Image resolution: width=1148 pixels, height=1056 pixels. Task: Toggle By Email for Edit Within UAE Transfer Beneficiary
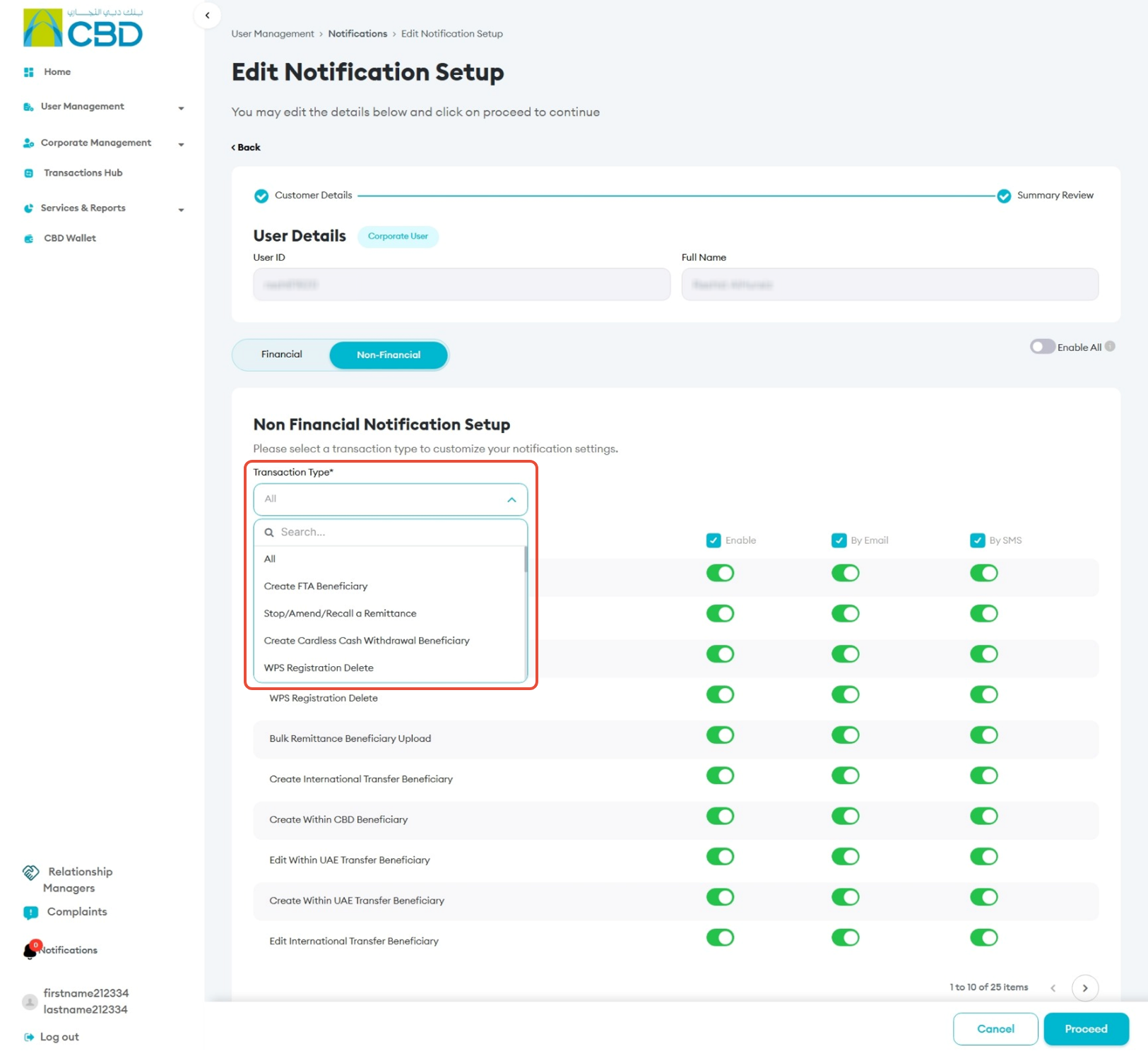(846, 857)
